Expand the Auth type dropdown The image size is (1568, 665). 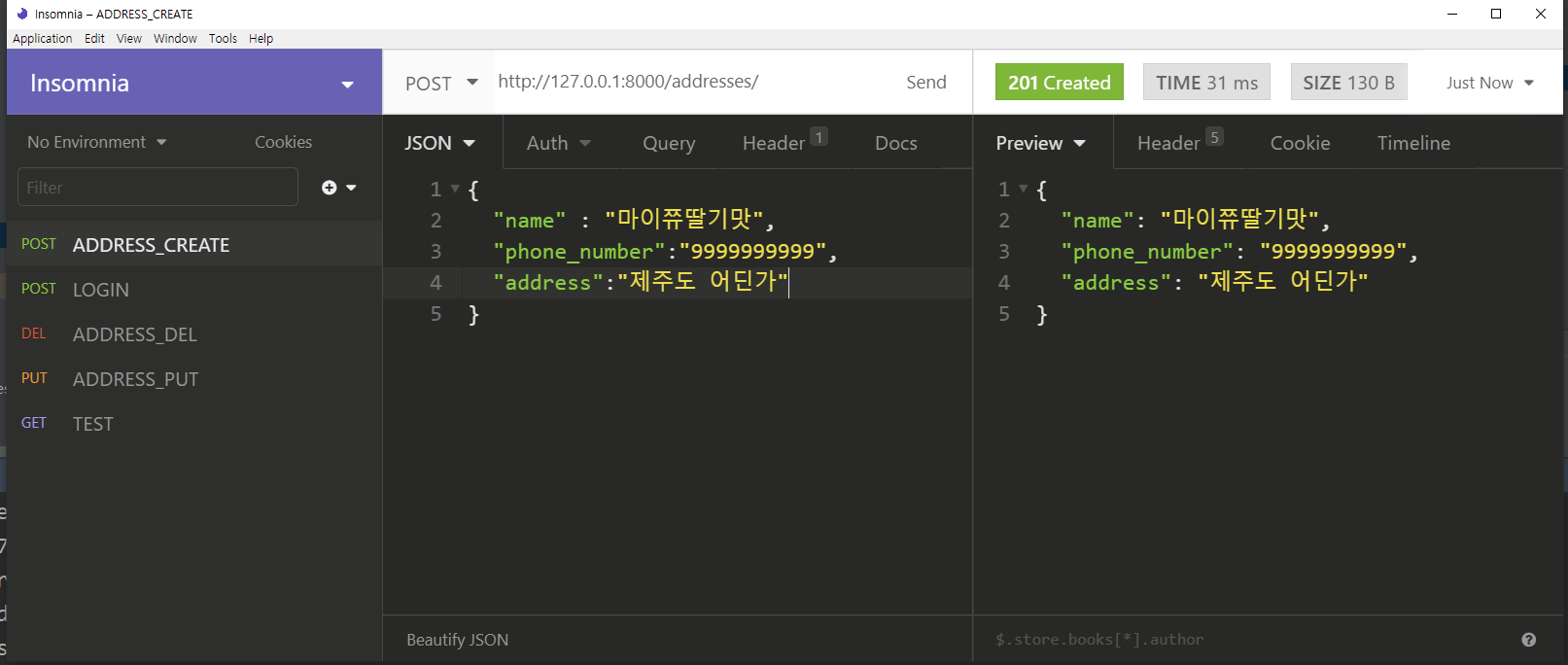[558, 143]
